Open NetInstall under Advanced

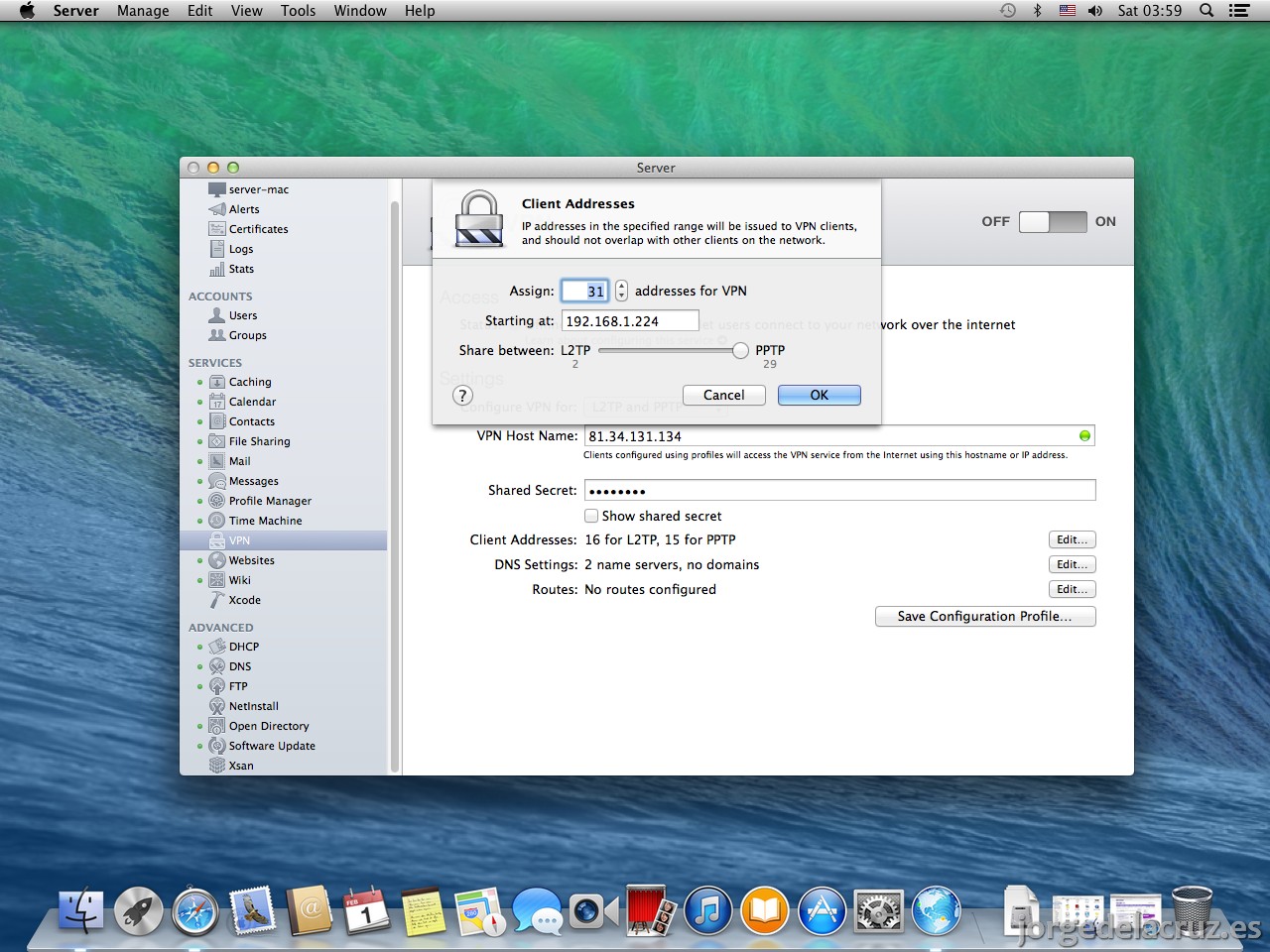244,706
